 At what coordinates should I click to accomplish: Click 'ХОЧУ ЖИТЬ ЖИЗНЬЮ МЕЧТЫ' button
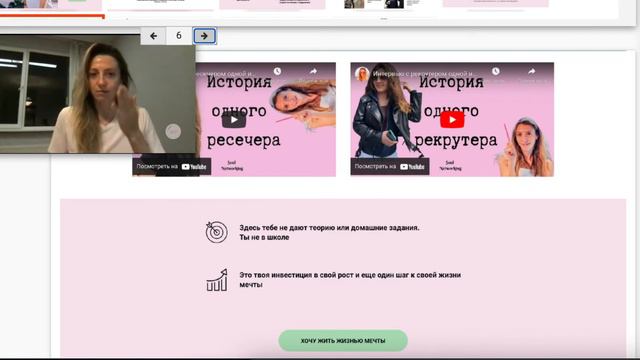343,340
